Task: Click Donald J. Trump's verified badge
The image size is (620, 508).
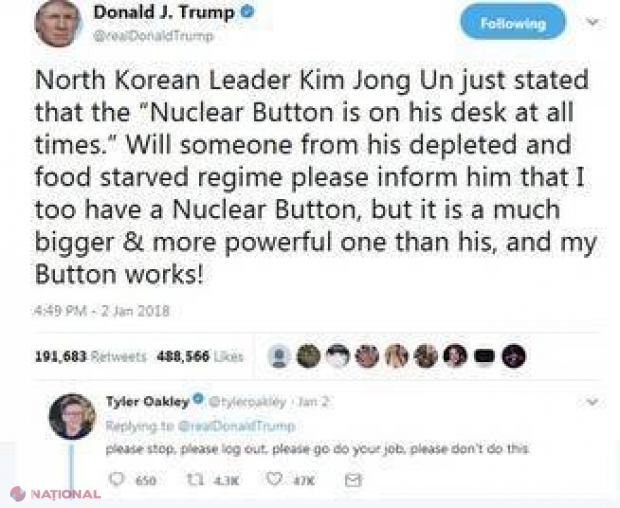Action: tap(247, 11)
